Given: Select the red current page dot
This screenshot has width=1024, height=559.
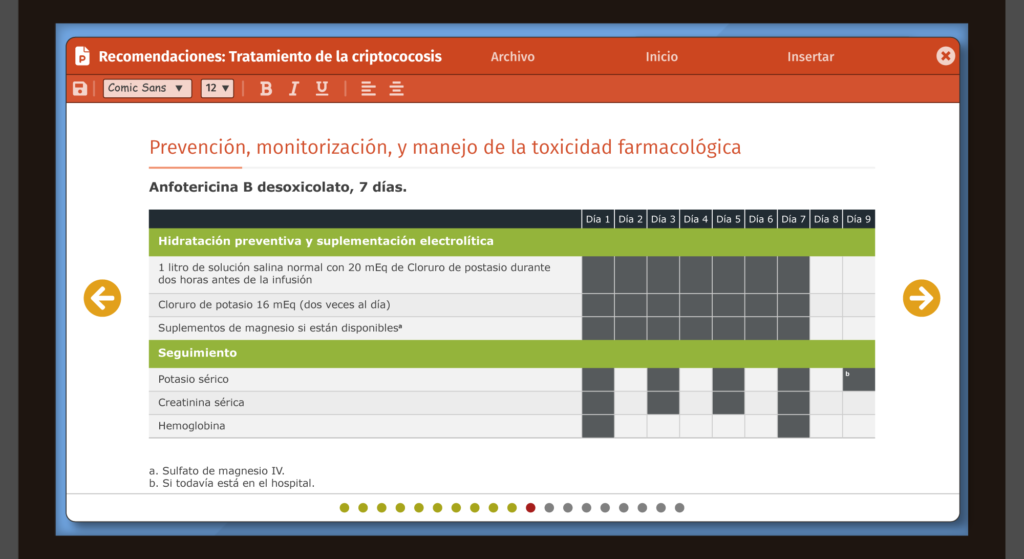Looking at the screenshot, I should (530, 507).
